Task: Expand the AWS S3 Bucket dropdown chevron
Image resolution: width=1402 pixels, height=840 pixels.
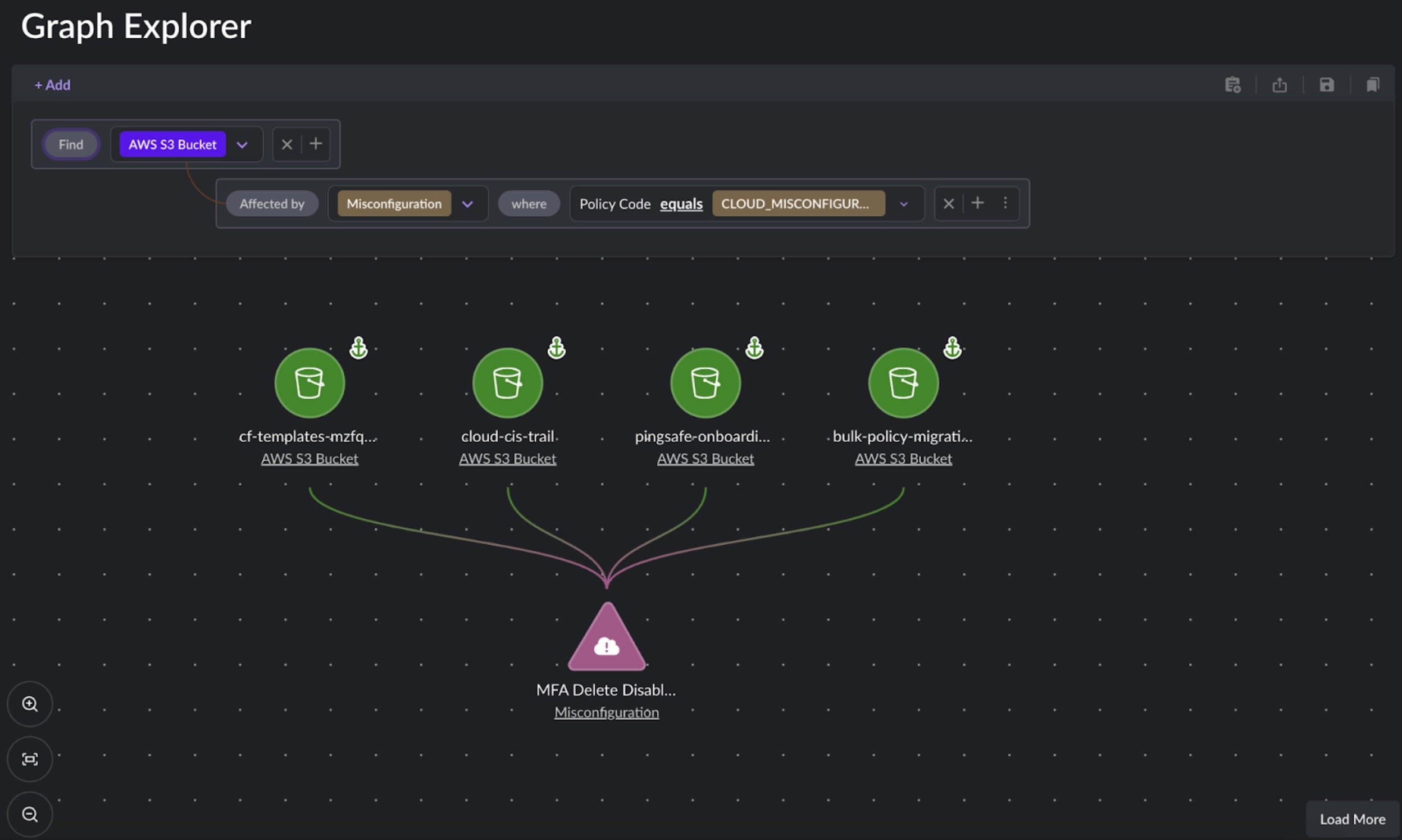Action: pyautogui.click(x=242, y=145)
